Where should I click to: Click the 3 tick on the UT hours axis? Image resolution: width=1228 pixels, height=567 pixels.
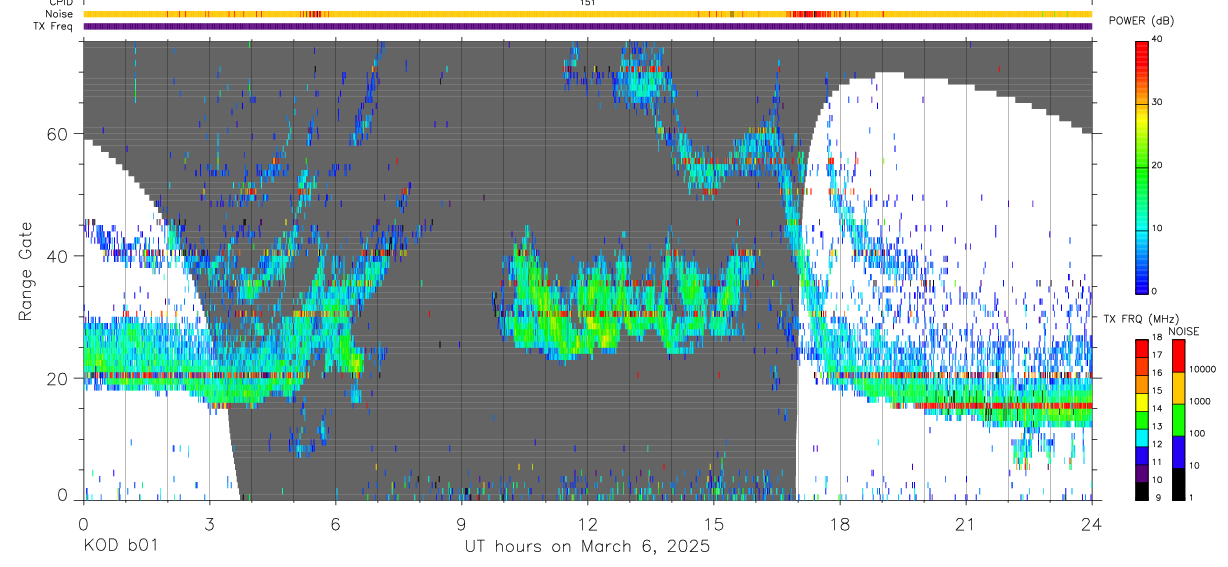[x=209, y=523]
